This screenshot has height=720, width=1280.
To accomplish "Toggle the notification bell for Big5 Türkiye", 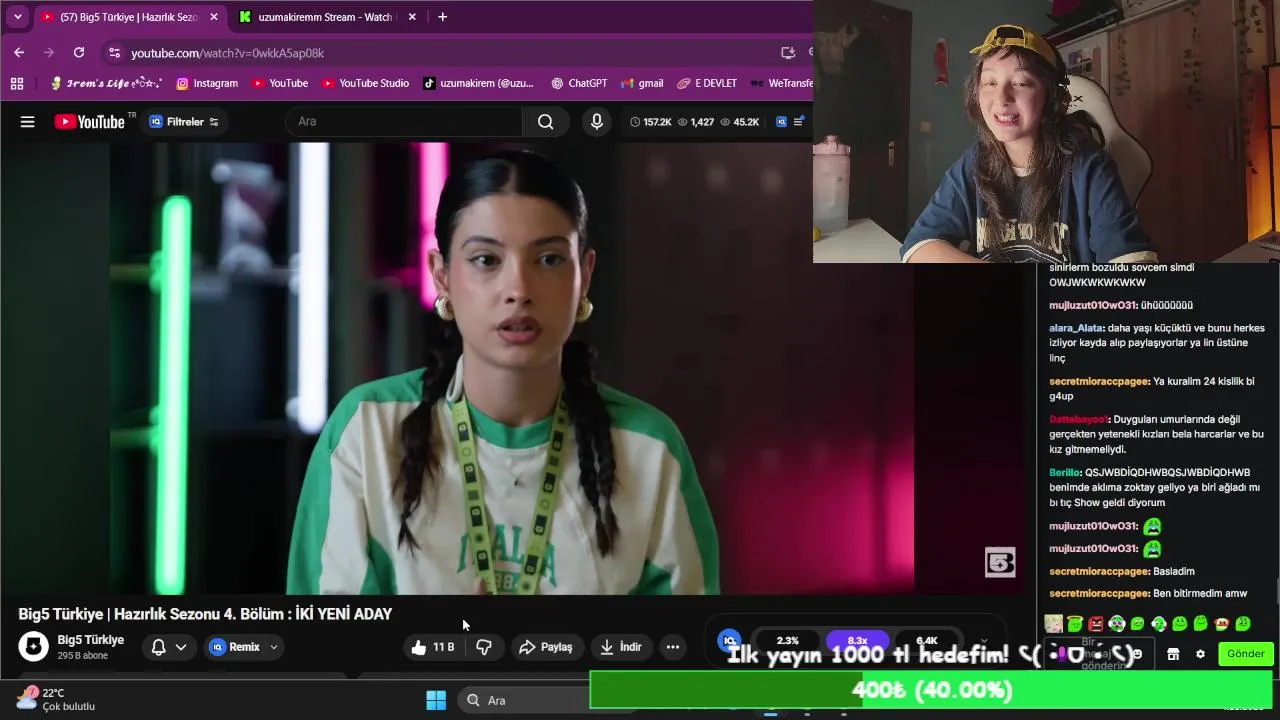I will 158,647.
